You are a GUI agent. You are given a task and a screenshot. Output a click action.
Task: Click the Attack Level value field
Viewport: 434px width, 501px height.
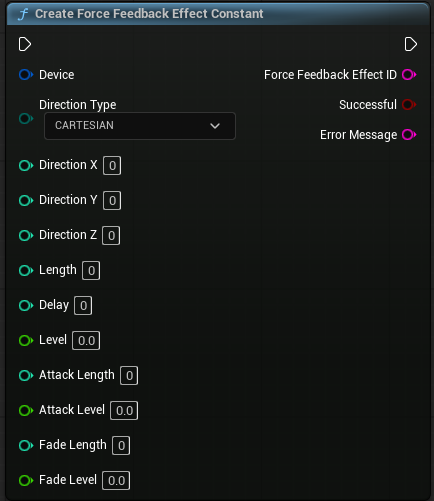(124, 410)
